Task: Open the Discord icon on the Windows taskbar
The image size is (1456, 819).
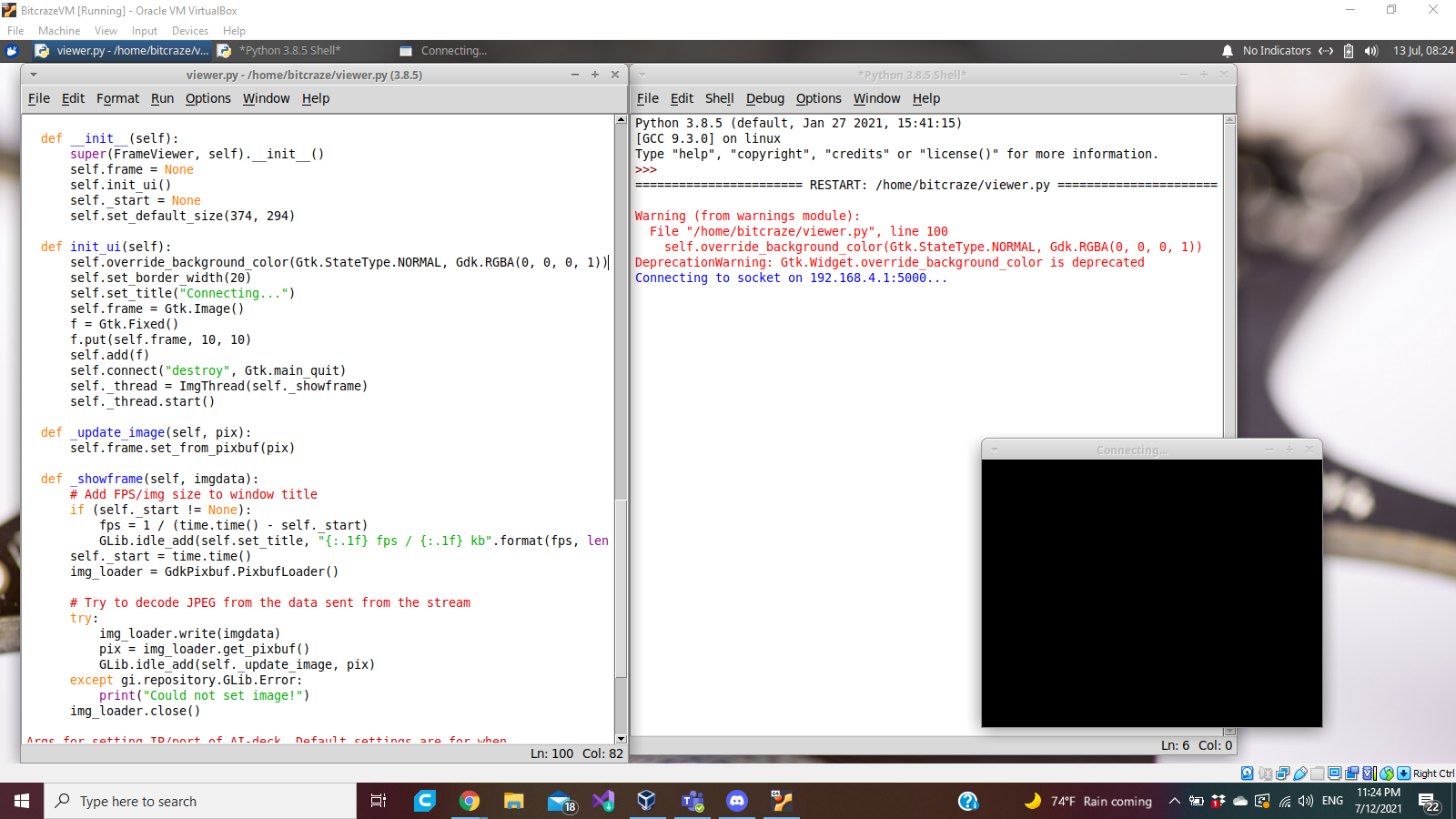Action: [736, 801]
